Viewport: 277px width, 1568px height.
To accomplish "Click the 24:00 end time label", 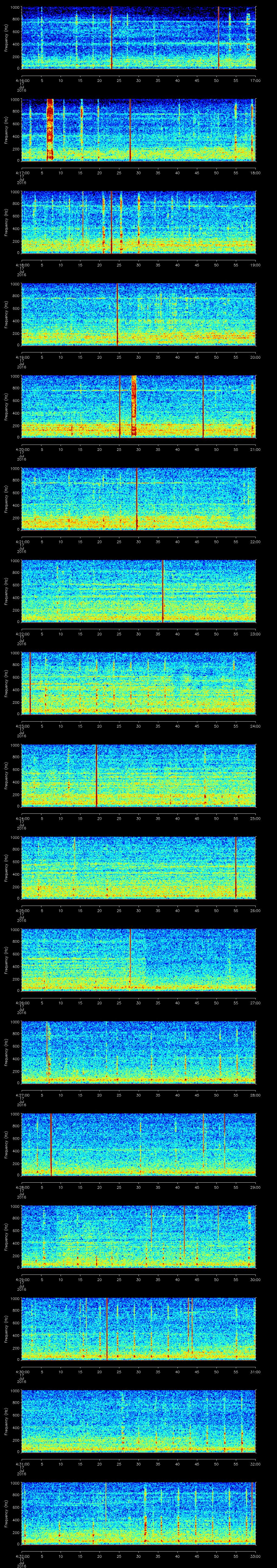I will 255,726.
